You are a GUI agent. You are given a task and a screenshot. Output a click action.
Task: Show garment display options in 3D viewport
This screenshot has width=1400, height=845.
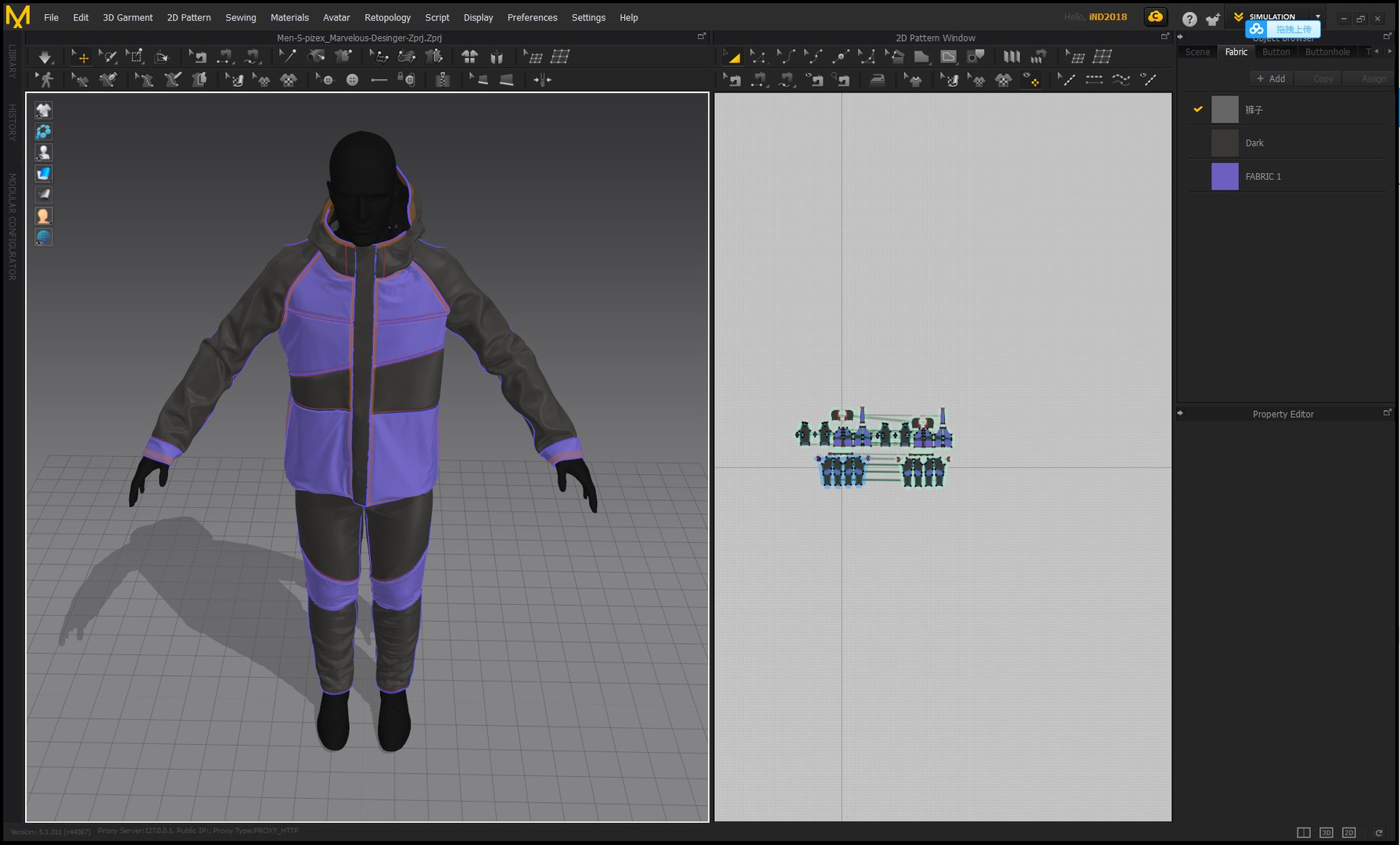click(44, 110)
